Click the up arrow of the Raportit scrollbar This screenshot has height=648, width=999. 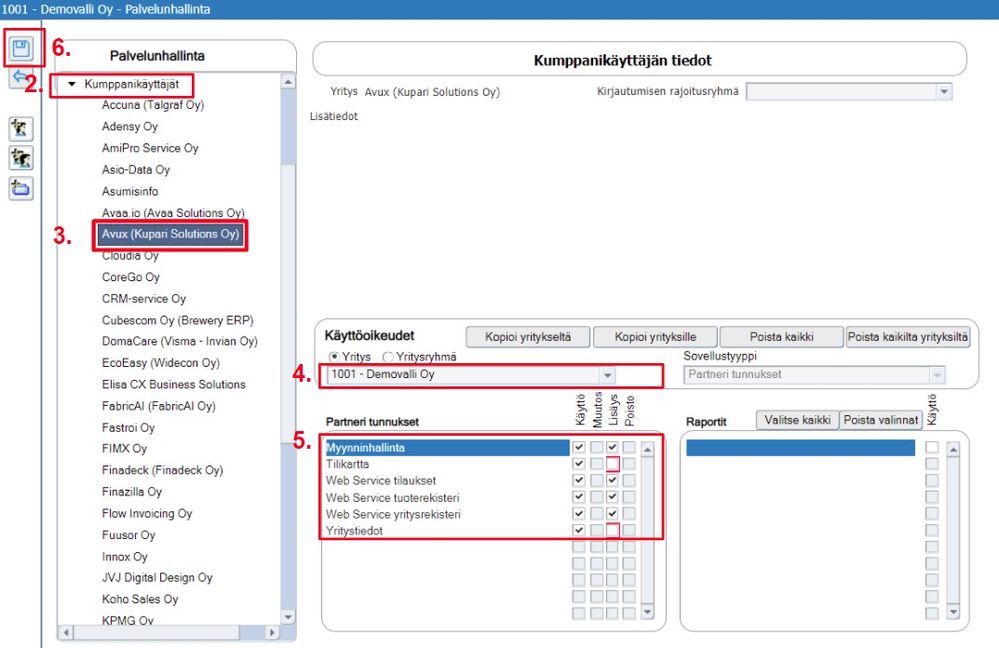pyautogui.click(x=953, y=450)
